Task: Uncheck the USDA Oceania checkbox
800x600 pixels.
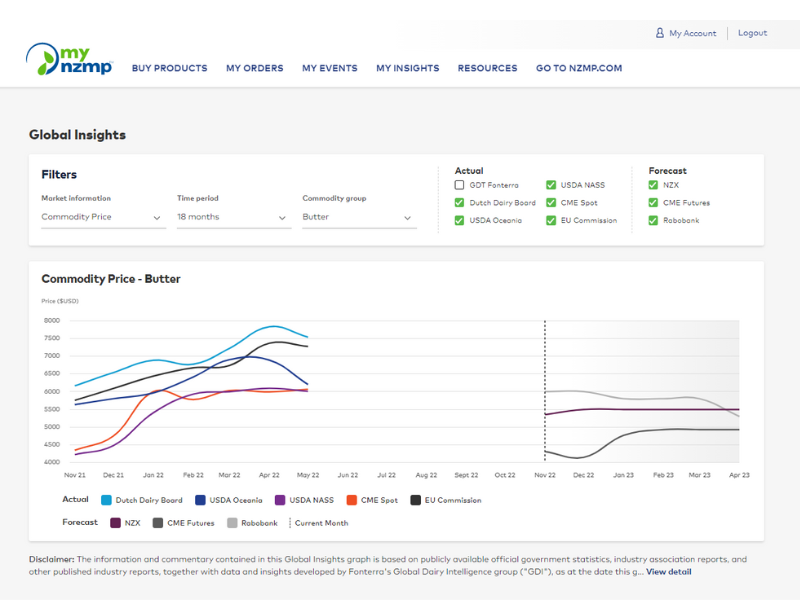Action: point(459,220)
